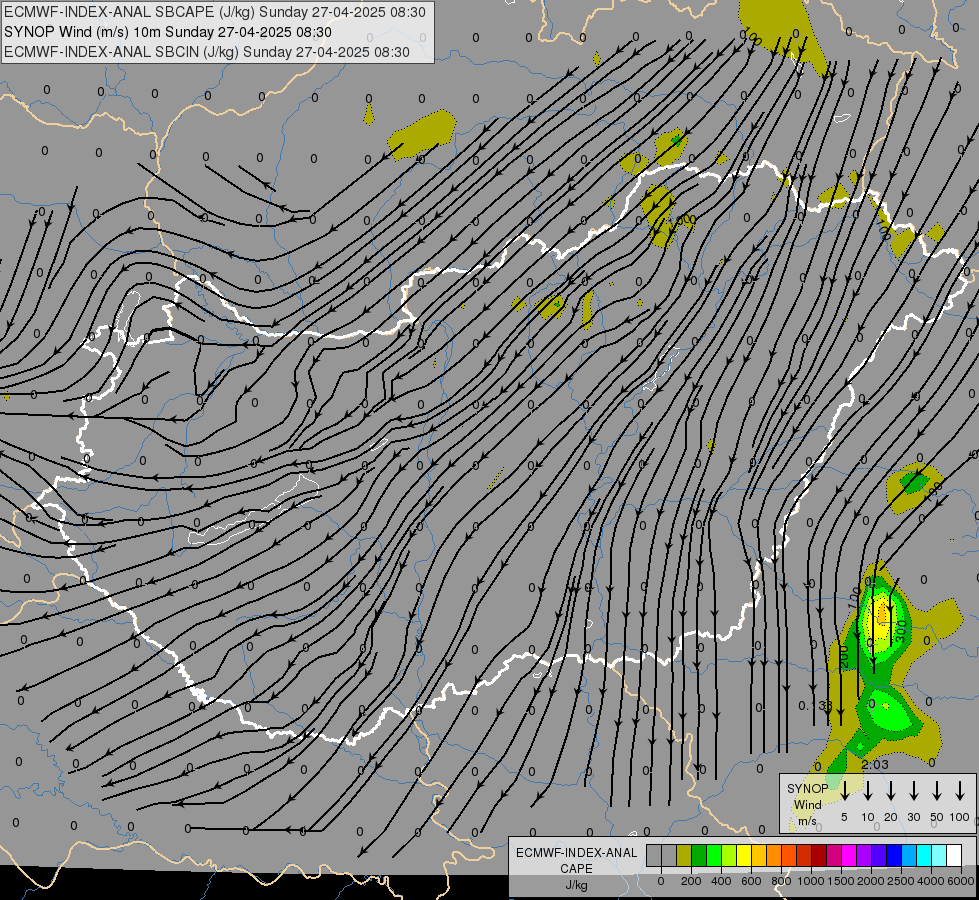This screenshot has width=979, height=900.
Task: Click the 20 m/s wind arrow in the legend
Action: (891, 790)
